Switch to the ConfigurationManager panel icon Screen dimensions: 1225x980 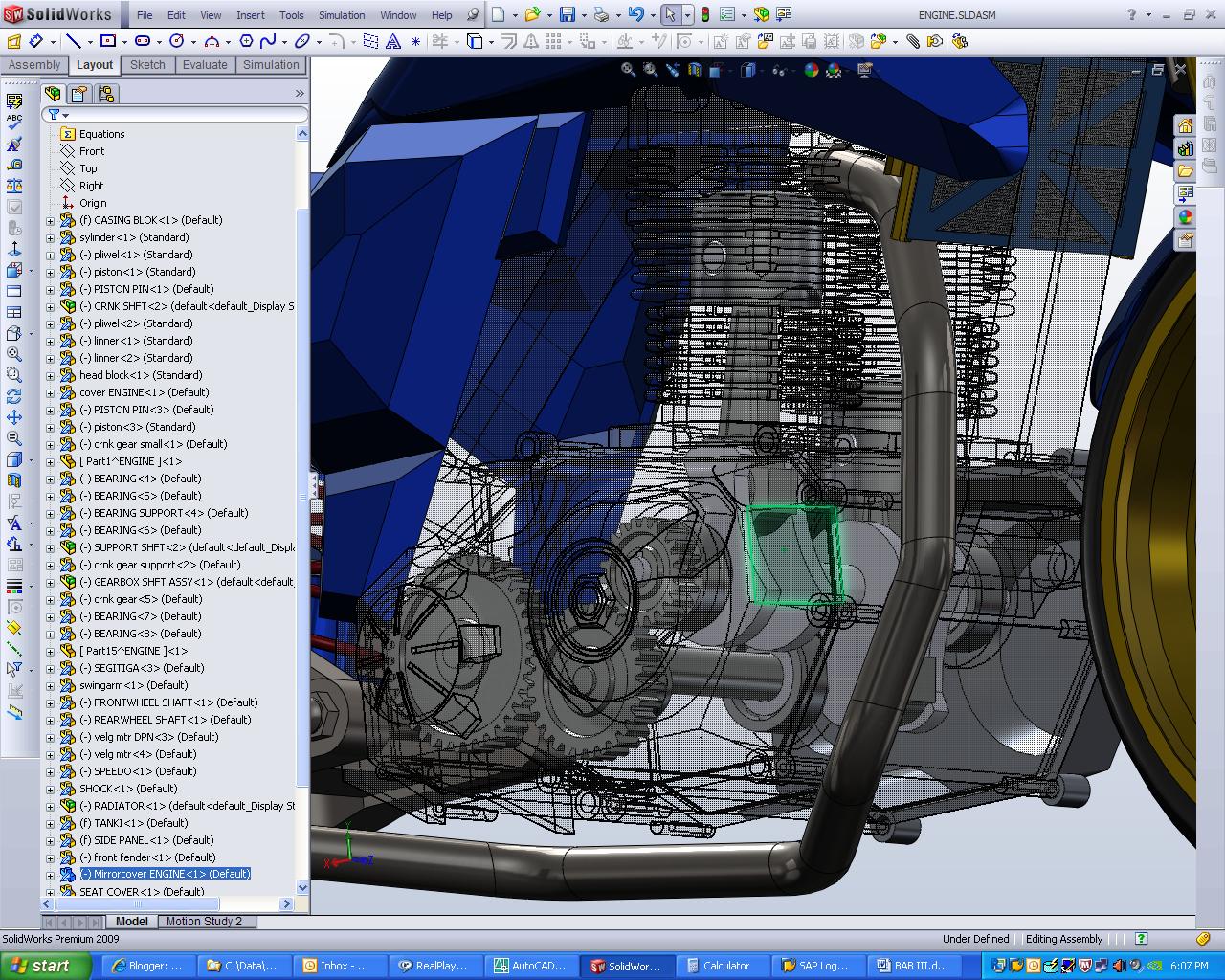[106, 93]
